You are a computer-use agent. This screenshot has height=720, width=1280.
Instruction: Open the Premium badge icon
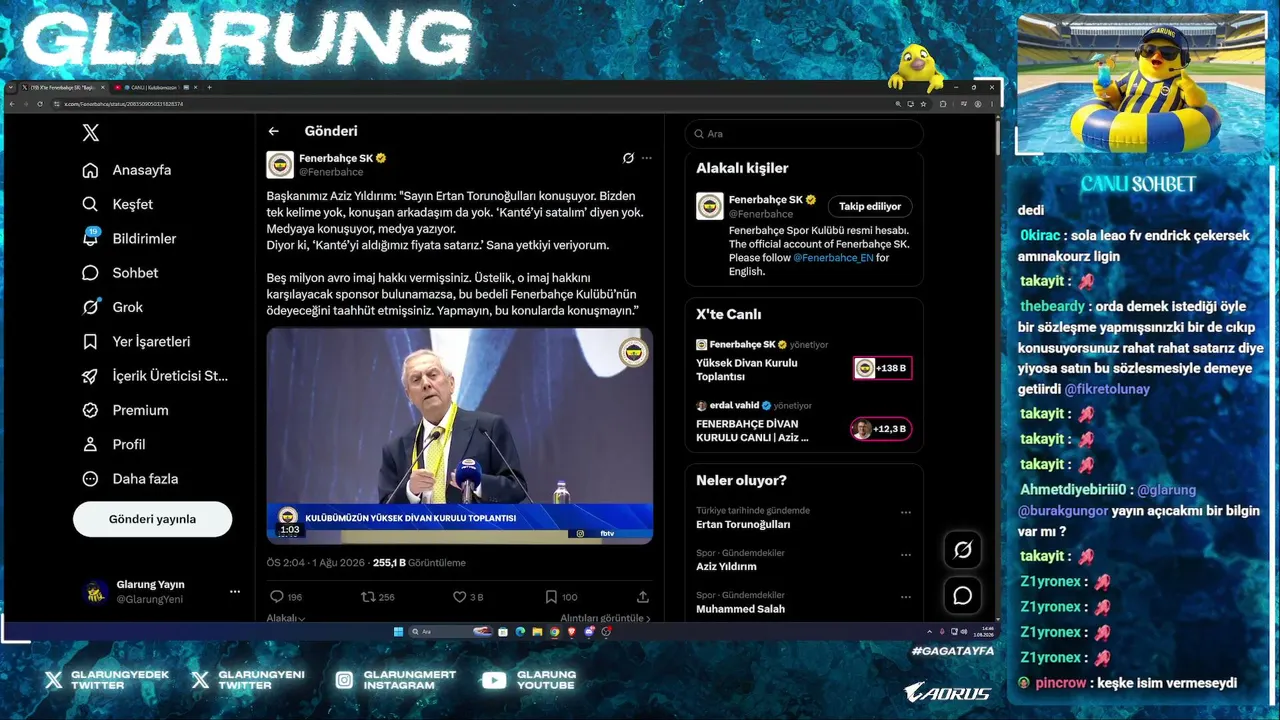click(x=90, y=410)
